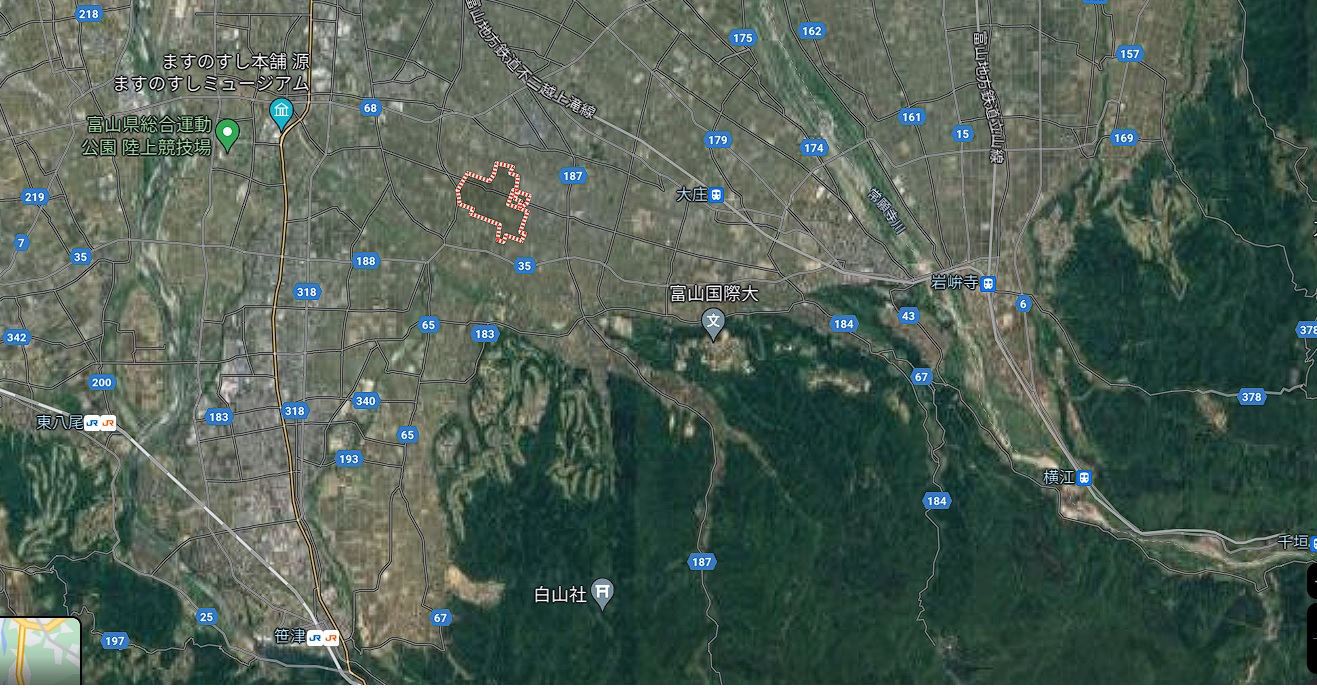Click the 横江 station icon
Screen dimensions: 1317x690
[1084, 478]
